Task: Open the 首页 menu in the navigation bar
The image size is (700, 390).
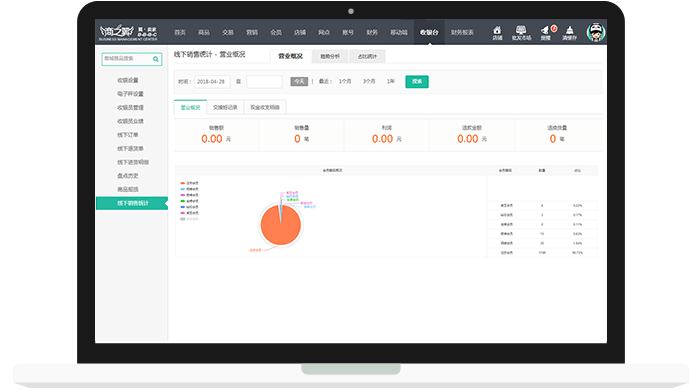Action: [180, 32]
